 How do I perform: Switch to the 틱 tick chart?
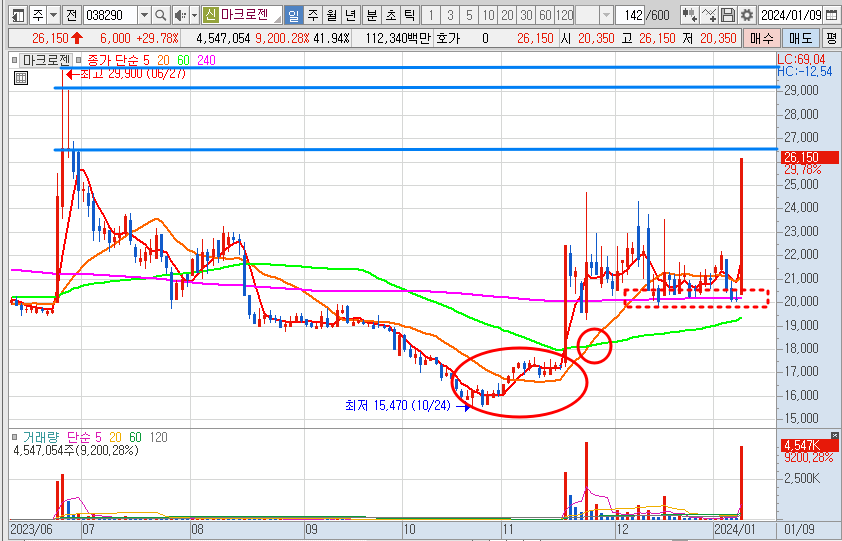[x=410, y=15]
